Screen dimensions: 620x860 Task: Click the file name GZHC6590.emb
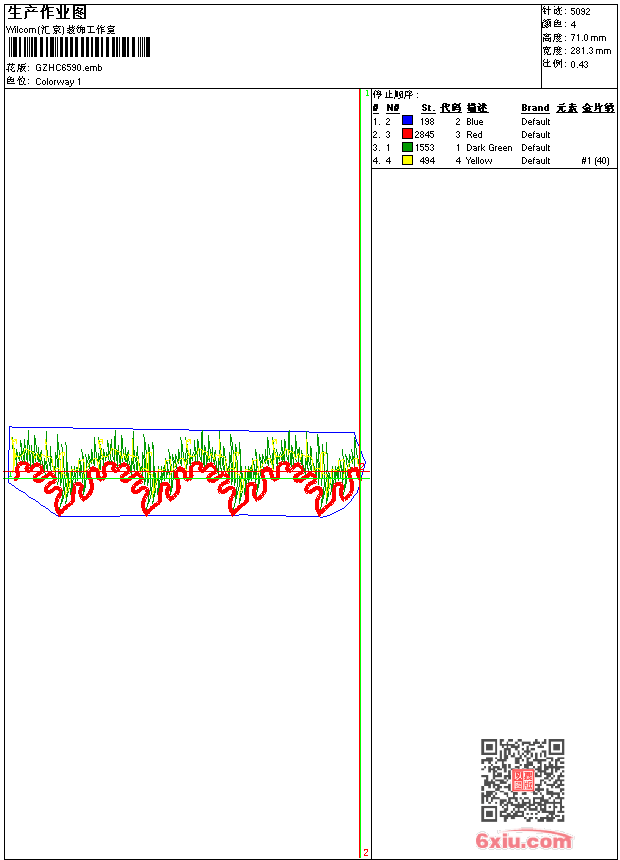tap(68, 68)
